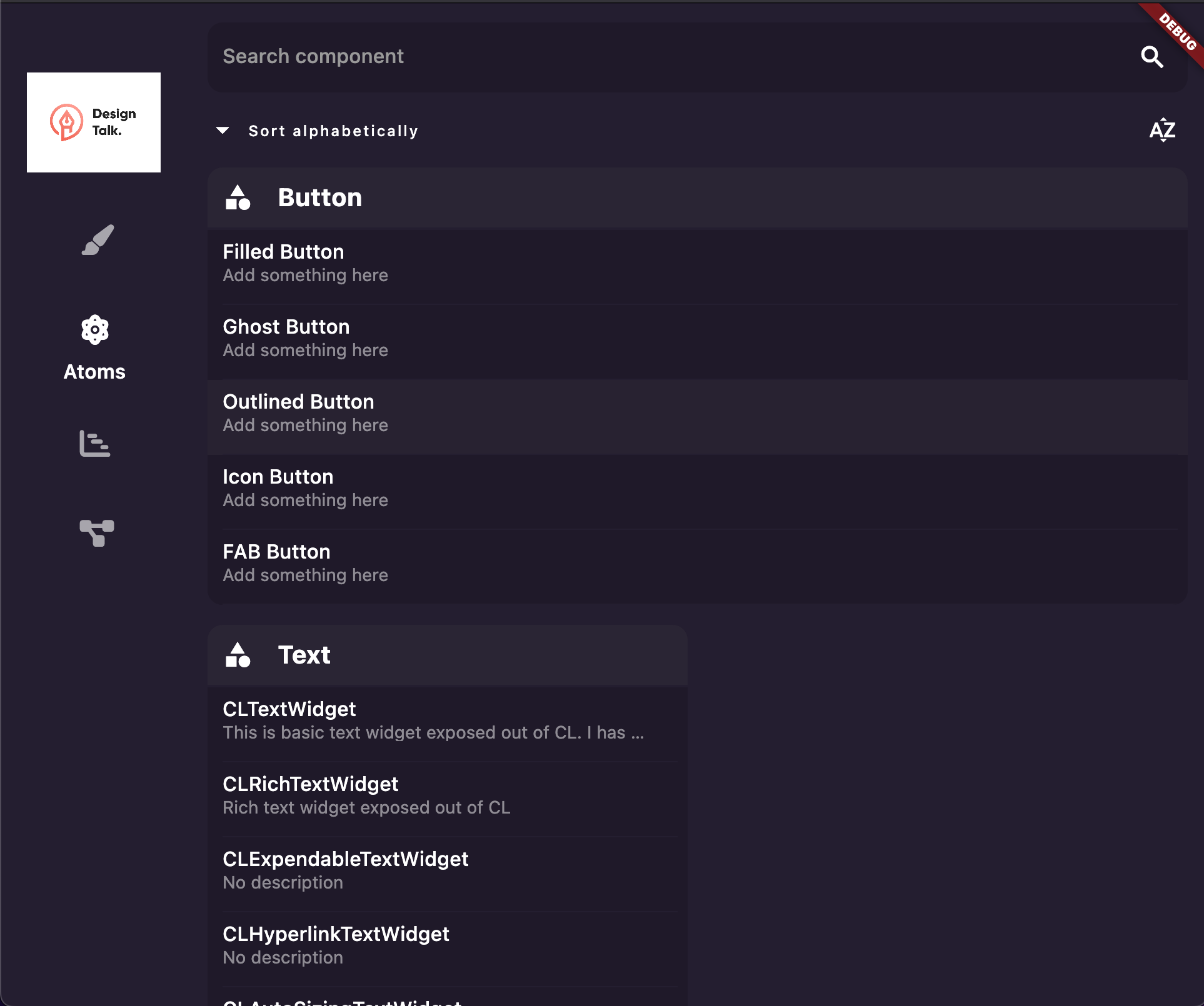Select the Atoms icon in the sidebar

pyautogui.click(x=94, y=329)
